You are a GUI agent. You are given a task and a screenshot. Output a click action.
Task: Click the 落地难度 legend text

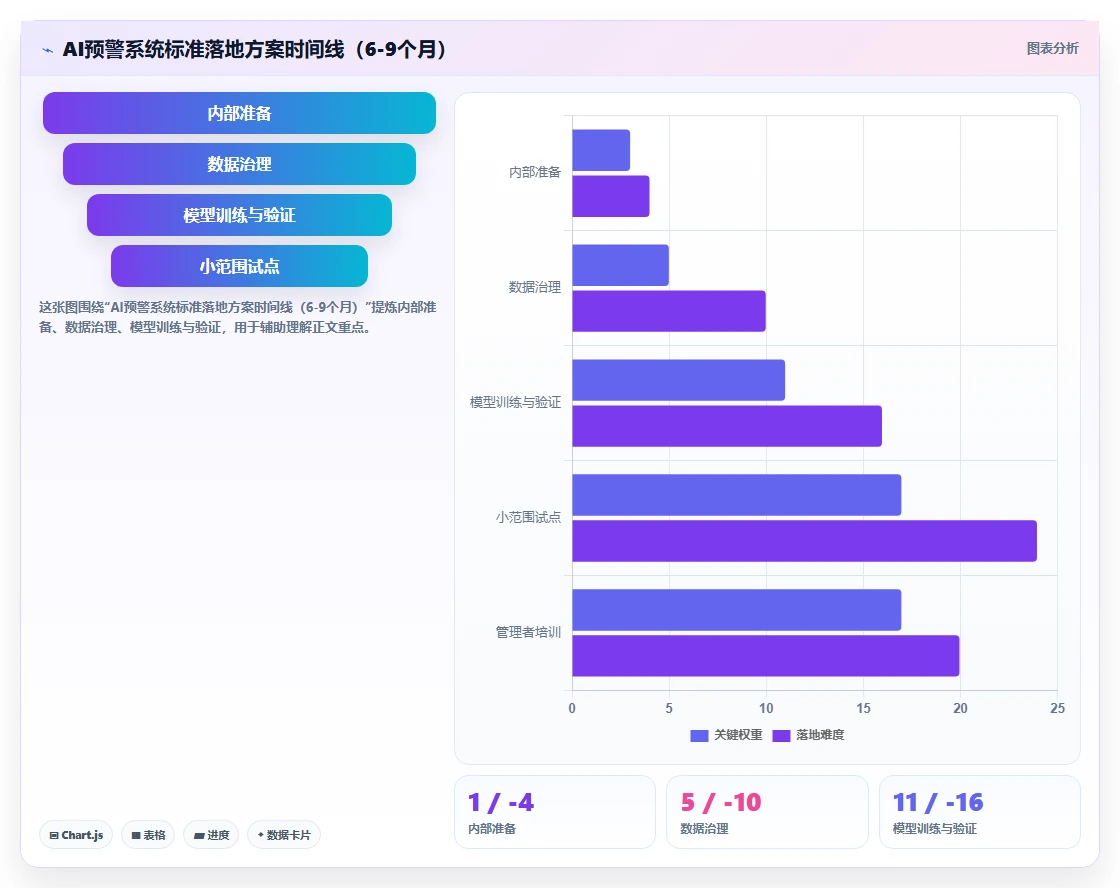[820, 735]
